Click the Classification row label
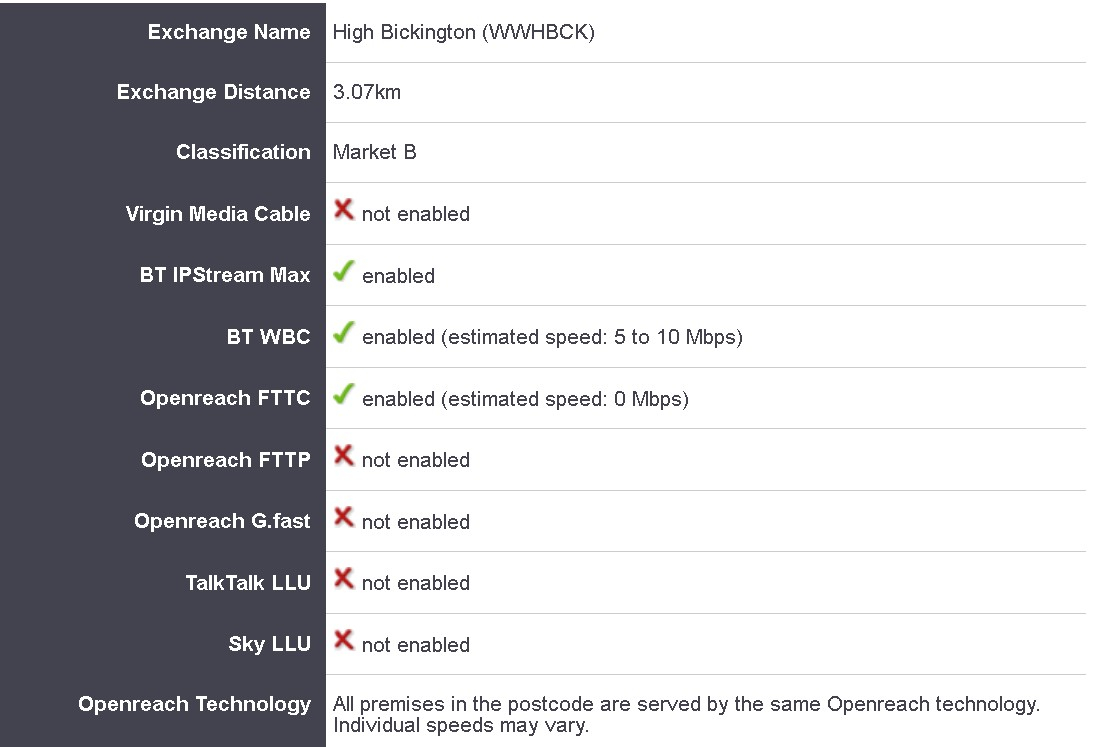The image size is (1119, 747). click(x=243, y=152)
